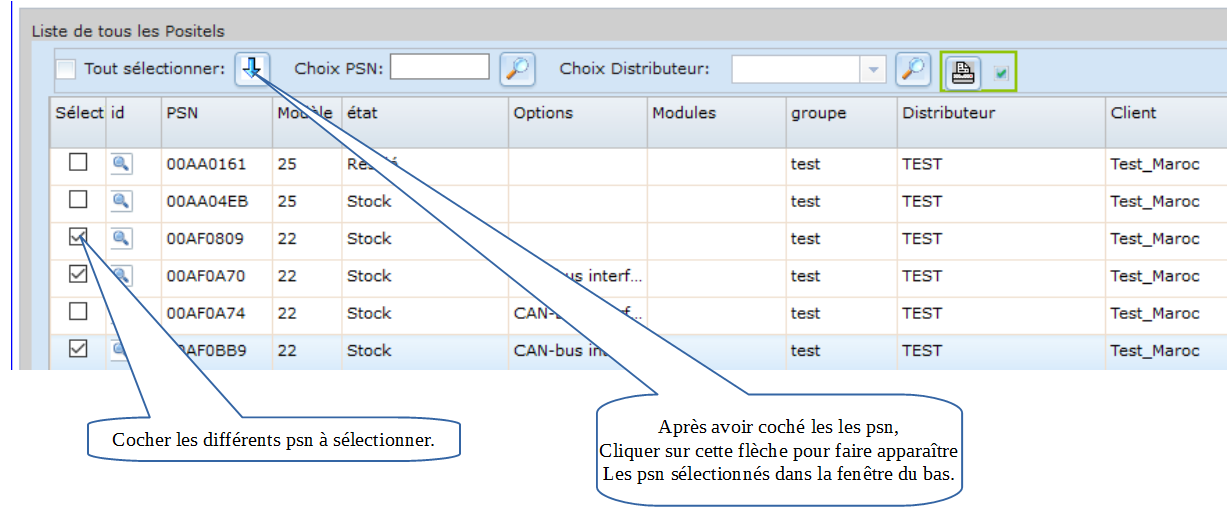
Task: Check the row for PSN 00AA0161
Action: [x=78, y=163]
